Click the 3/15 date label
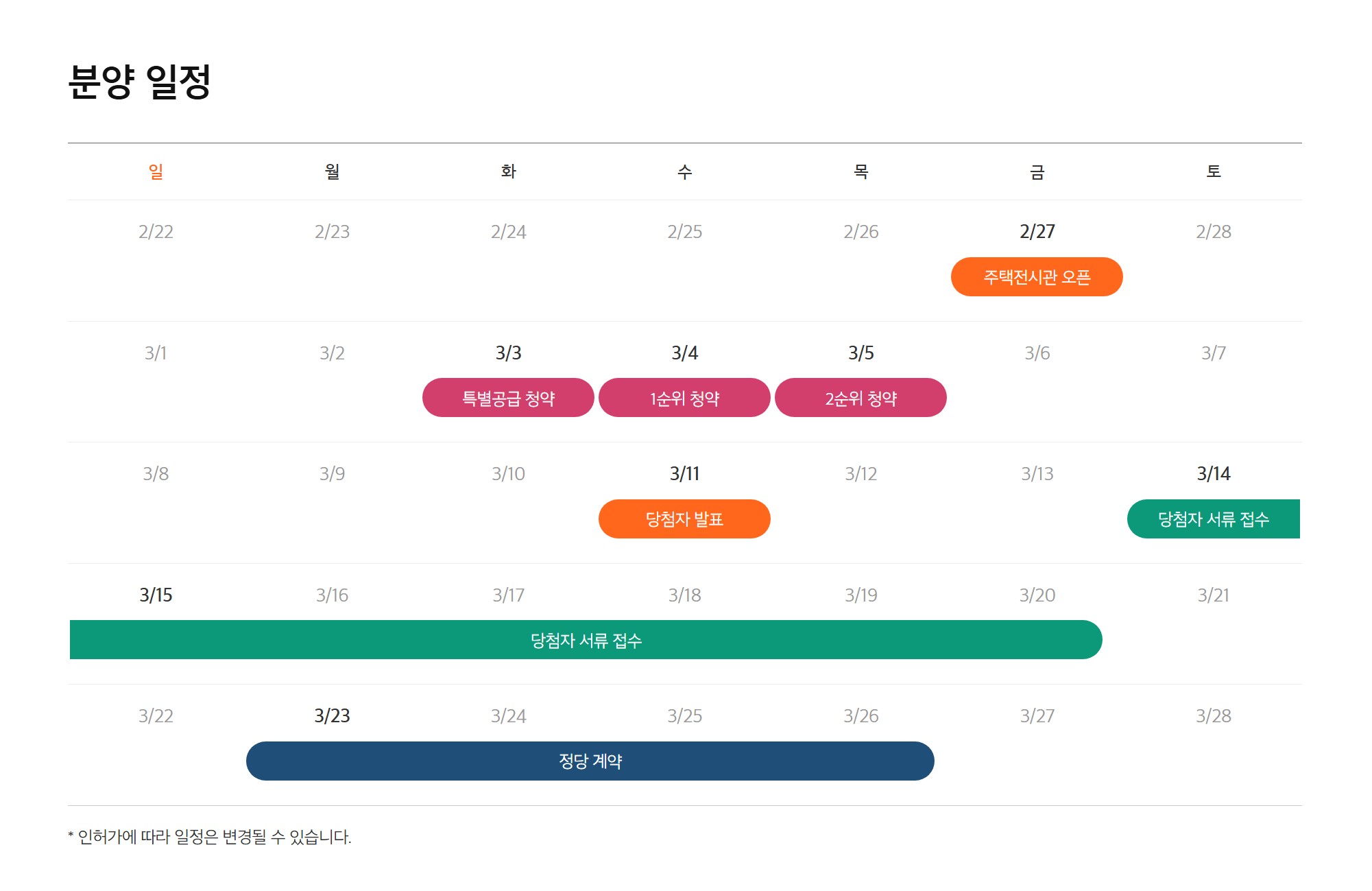This screenshot has height=891, width=1372. pos(156,595)
